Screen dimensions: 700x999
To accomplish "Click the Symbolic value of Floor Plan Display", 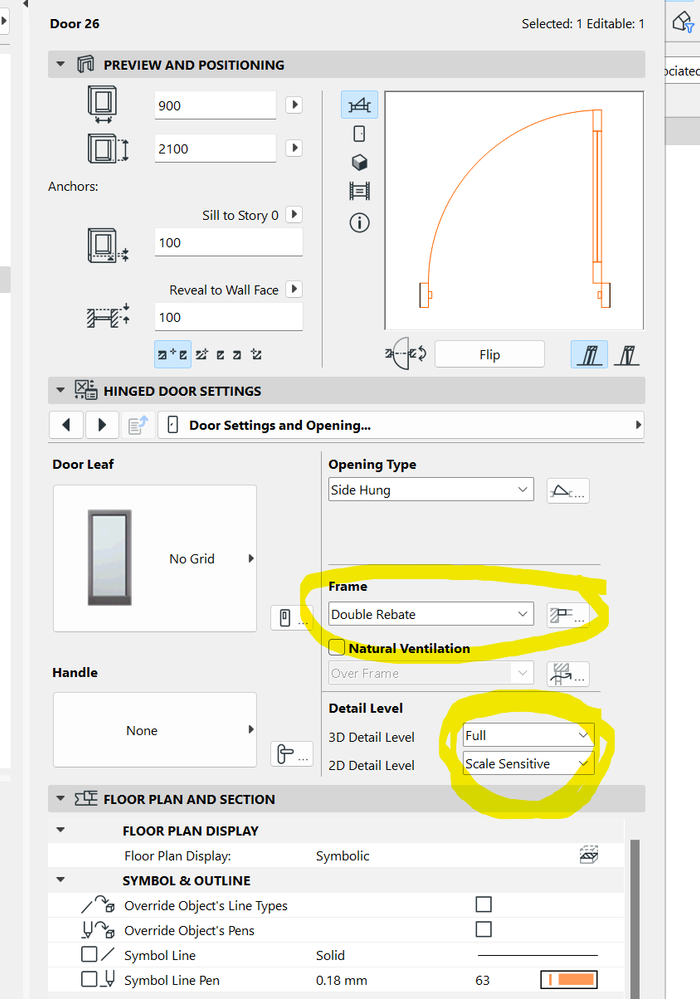I will pyautogui.click(x=343, y=856).
